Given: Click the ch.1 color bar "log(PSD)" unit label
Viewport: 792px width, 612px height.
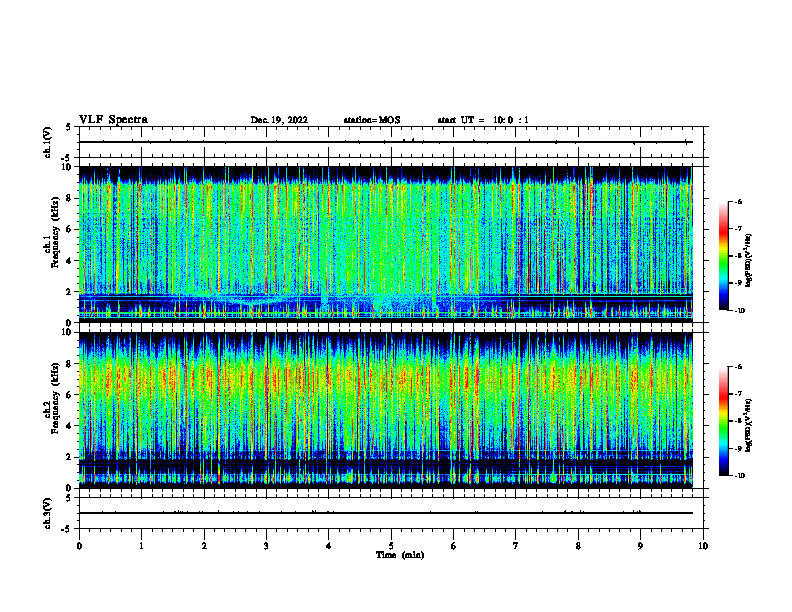Looking at the screenshot, I should coord(749,260).
